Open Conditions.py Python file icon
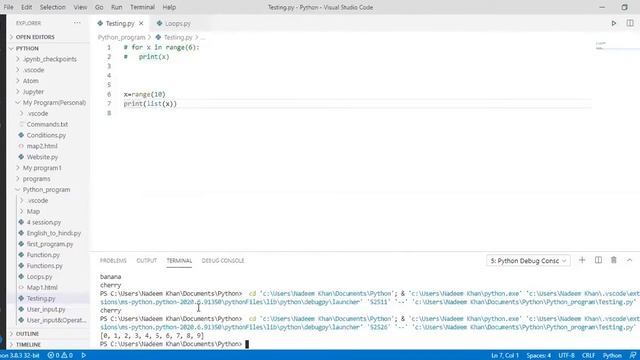Viewport: 640px width, 360px height. point(21,135)
